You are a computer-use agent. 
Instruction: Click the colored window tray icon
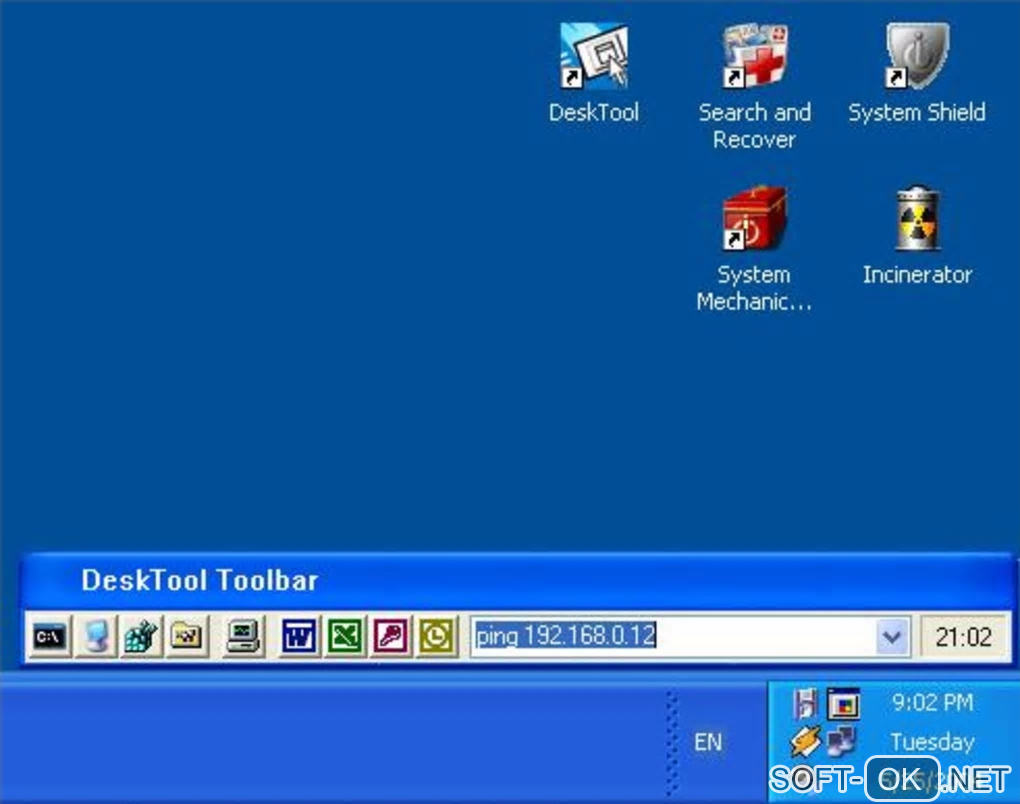(843, 704)
